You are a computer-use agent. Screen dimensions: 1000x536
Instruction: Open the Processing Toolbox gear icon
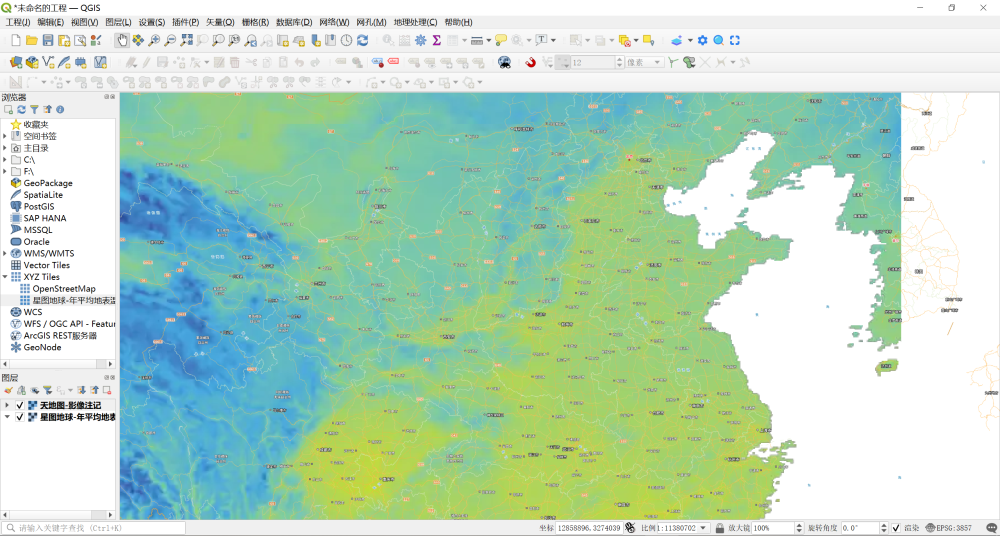420,40
